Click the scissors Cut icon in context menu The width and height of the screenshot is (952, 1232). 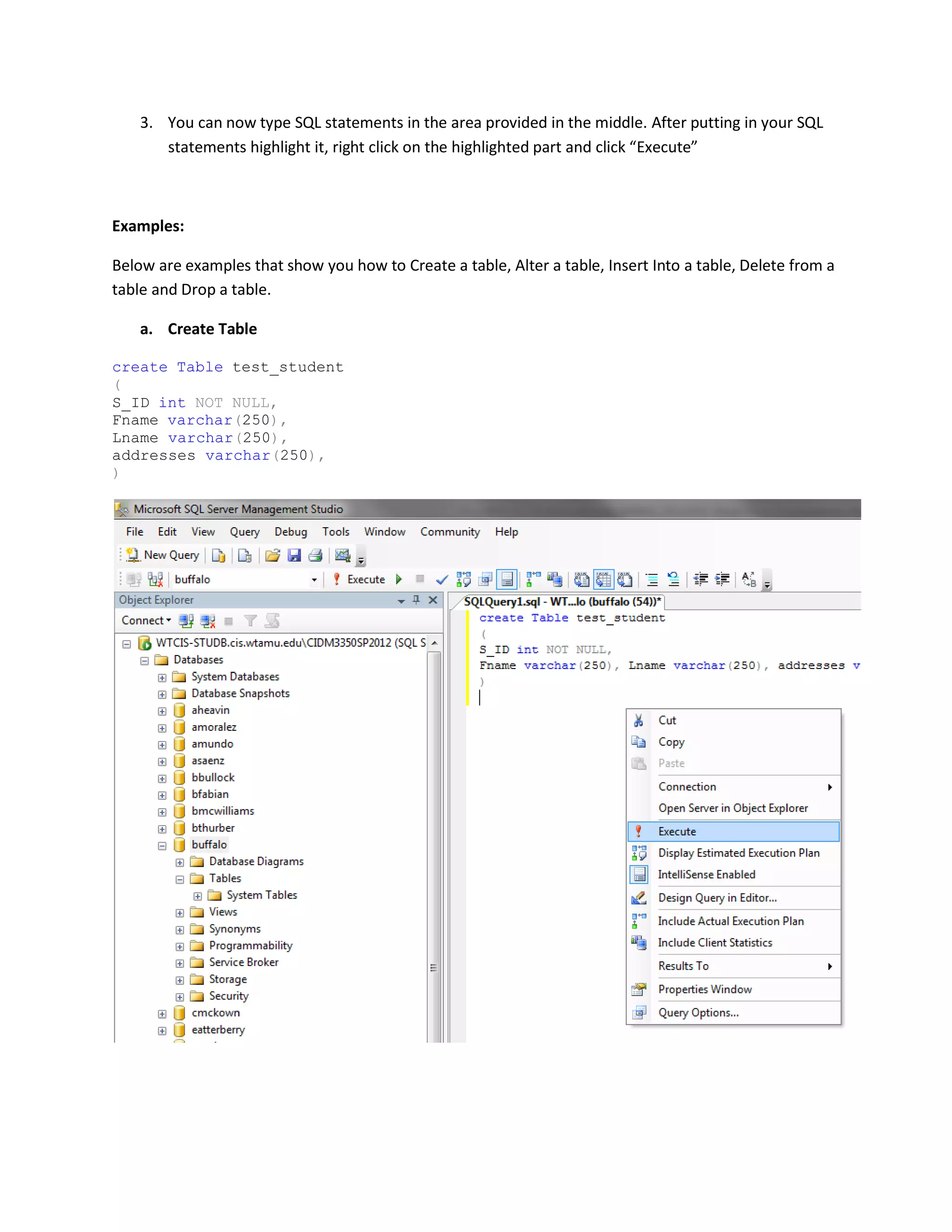pos(638,720)
